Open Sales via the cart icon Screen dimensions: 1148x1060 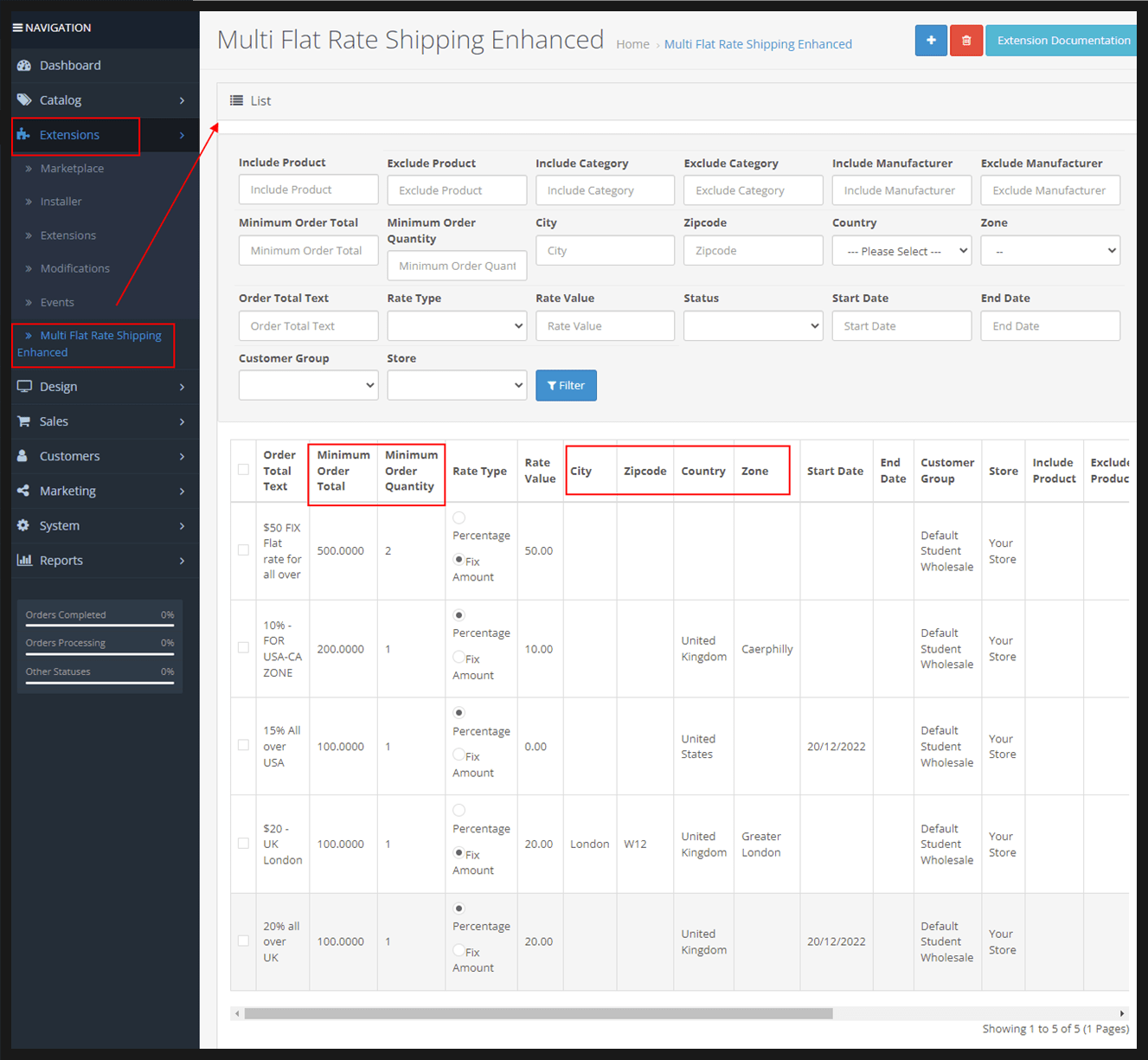(23, 421)
